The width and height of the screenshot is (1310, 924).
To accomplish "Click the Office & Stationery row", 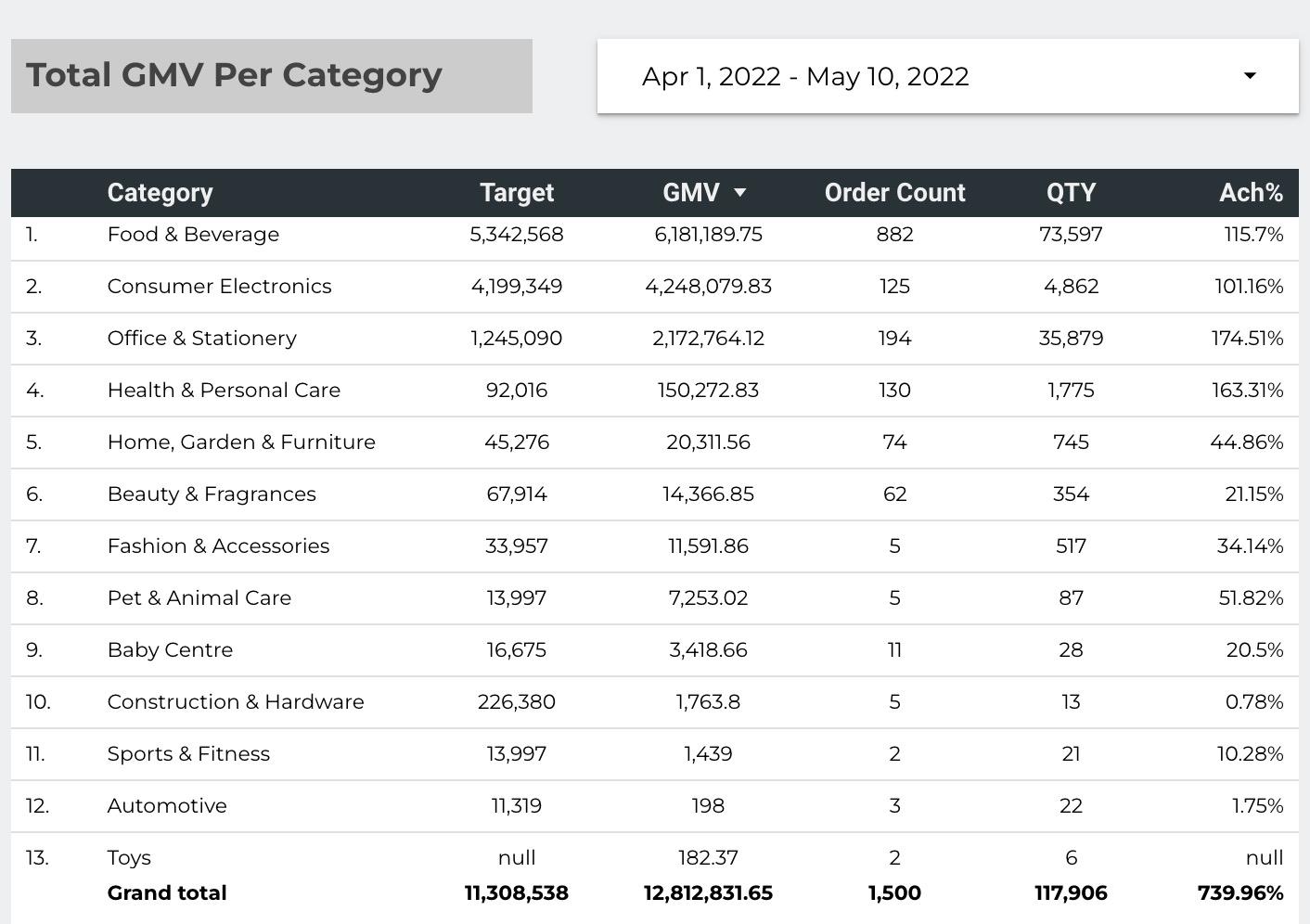I will [202, 339].
